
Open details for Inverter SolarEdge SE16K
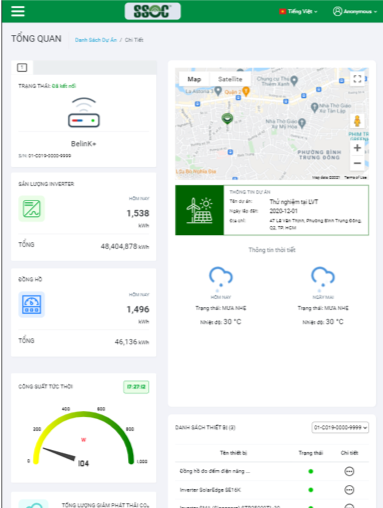(x=349, y=490)
